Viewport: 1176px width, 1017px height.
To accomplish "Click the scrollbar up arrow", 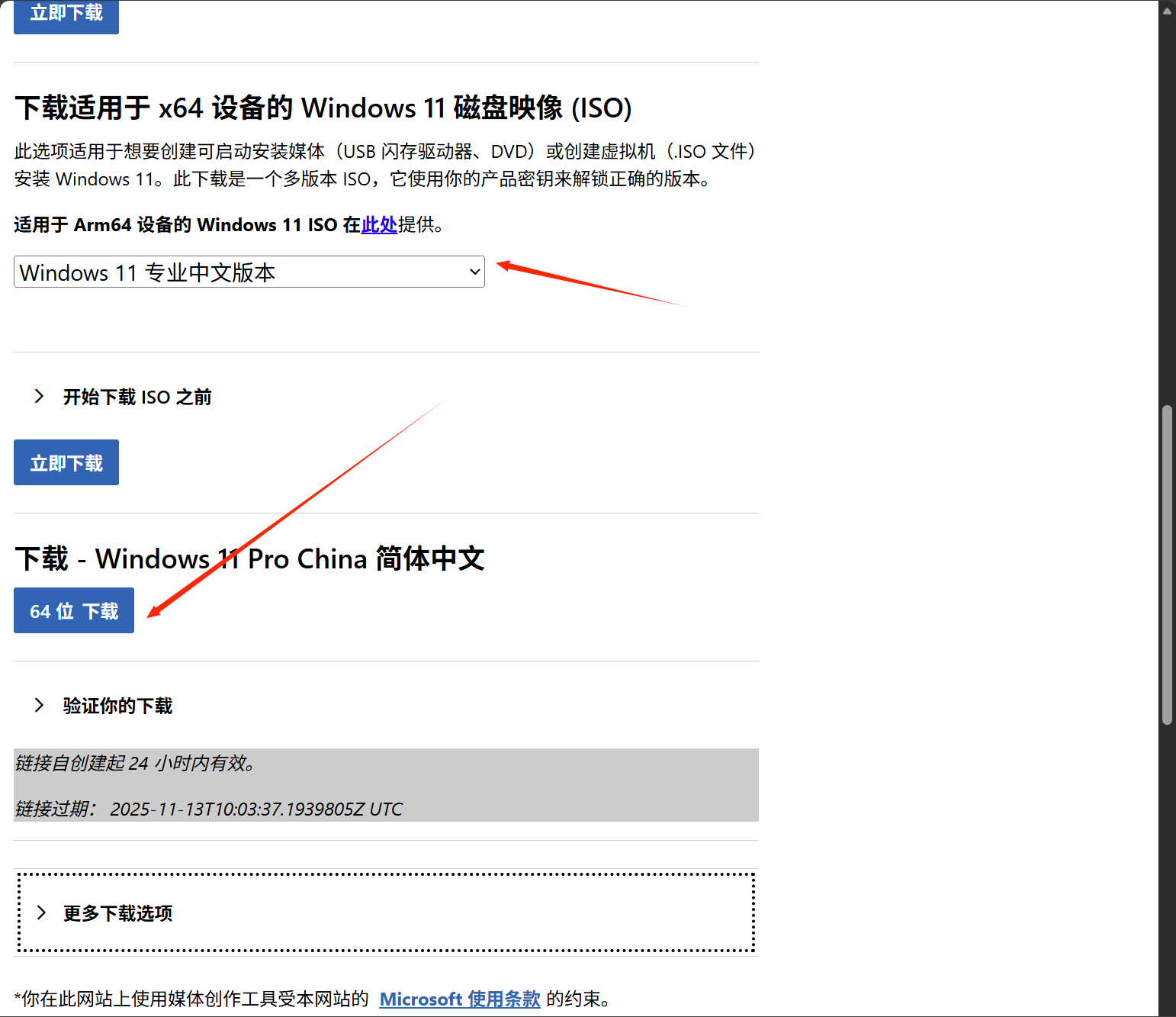I will (x=1167, y=9).
